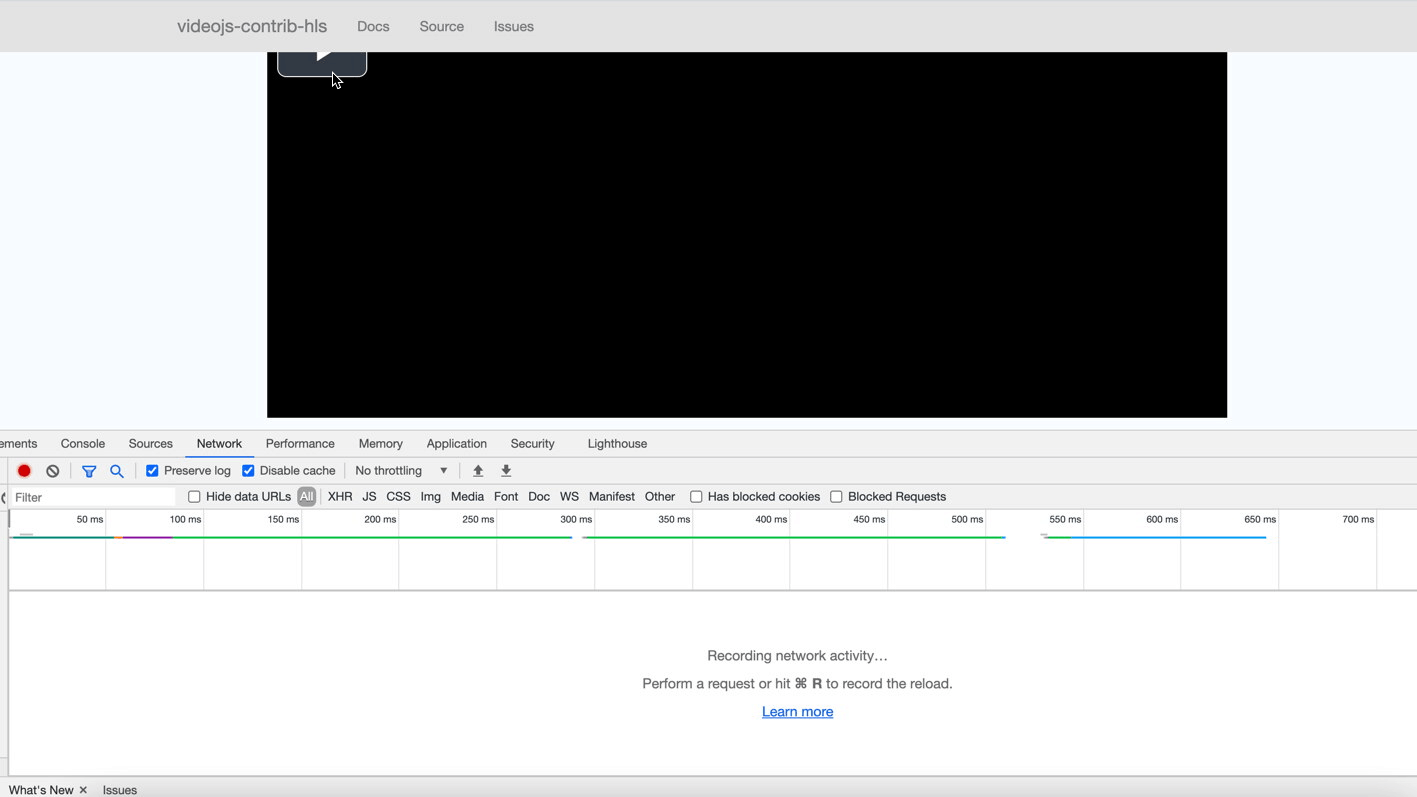Click the 100 ms marker on timeline
Image resolution: width=1417 pixels, height=797 pixels.
tap(185, 520)
